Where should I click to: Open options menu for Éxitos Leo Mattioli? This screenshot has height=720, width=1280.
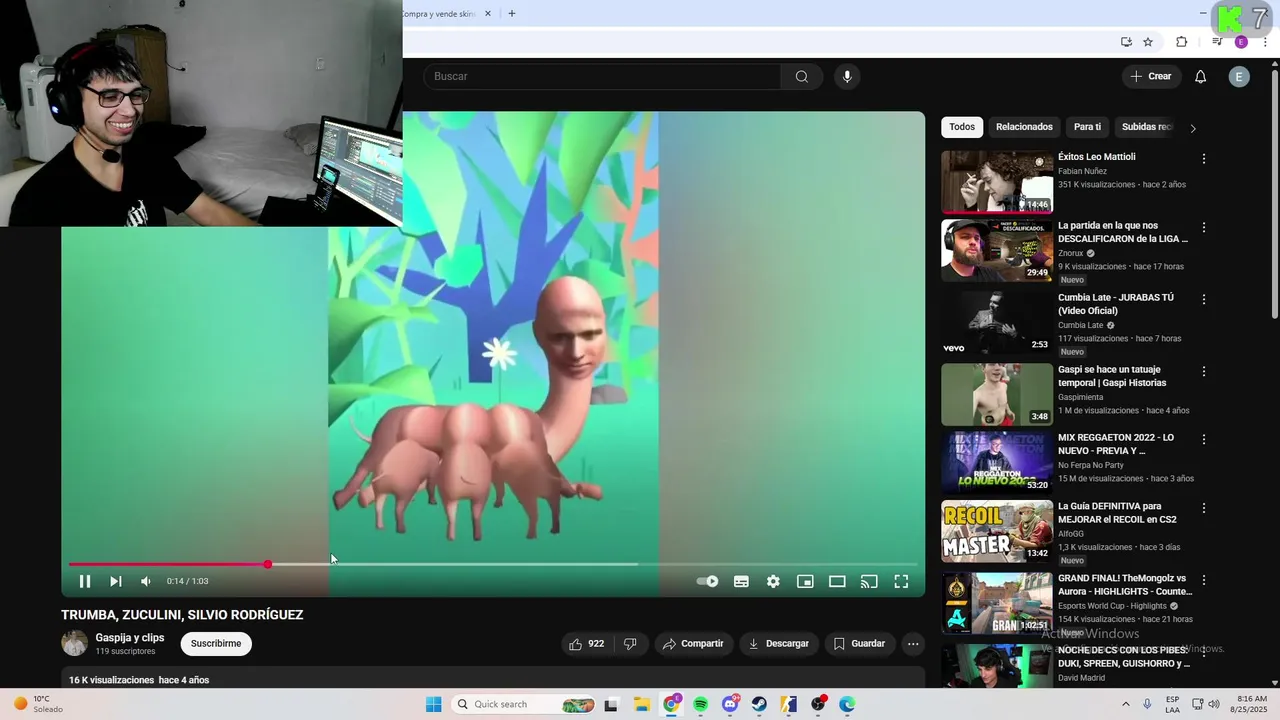[x=1204, y=159]
